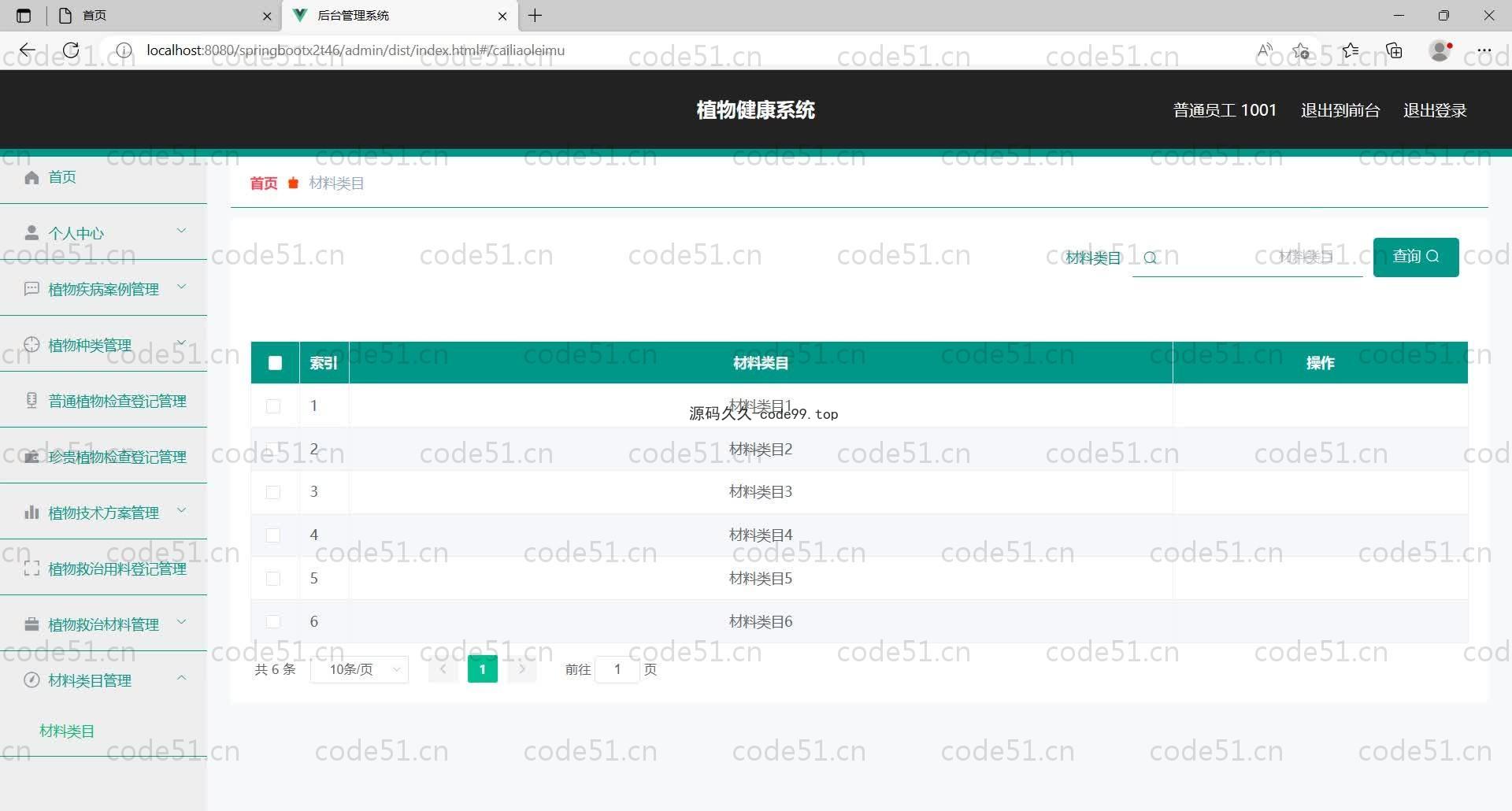The width and height of the screenshot is (1512, 811).
Task: Click the browser profile avatar
Action: coord(1440,50)
